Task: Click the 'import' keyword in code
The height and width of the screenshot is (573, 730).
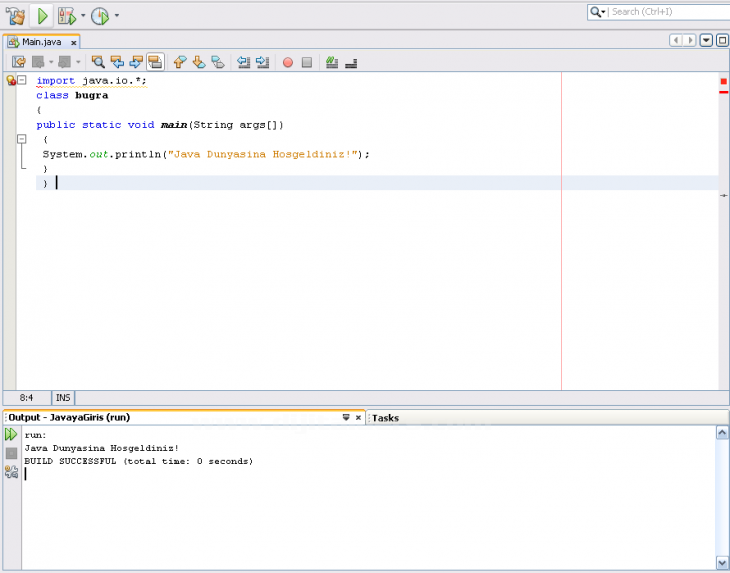Action: (x=55, y=81)
